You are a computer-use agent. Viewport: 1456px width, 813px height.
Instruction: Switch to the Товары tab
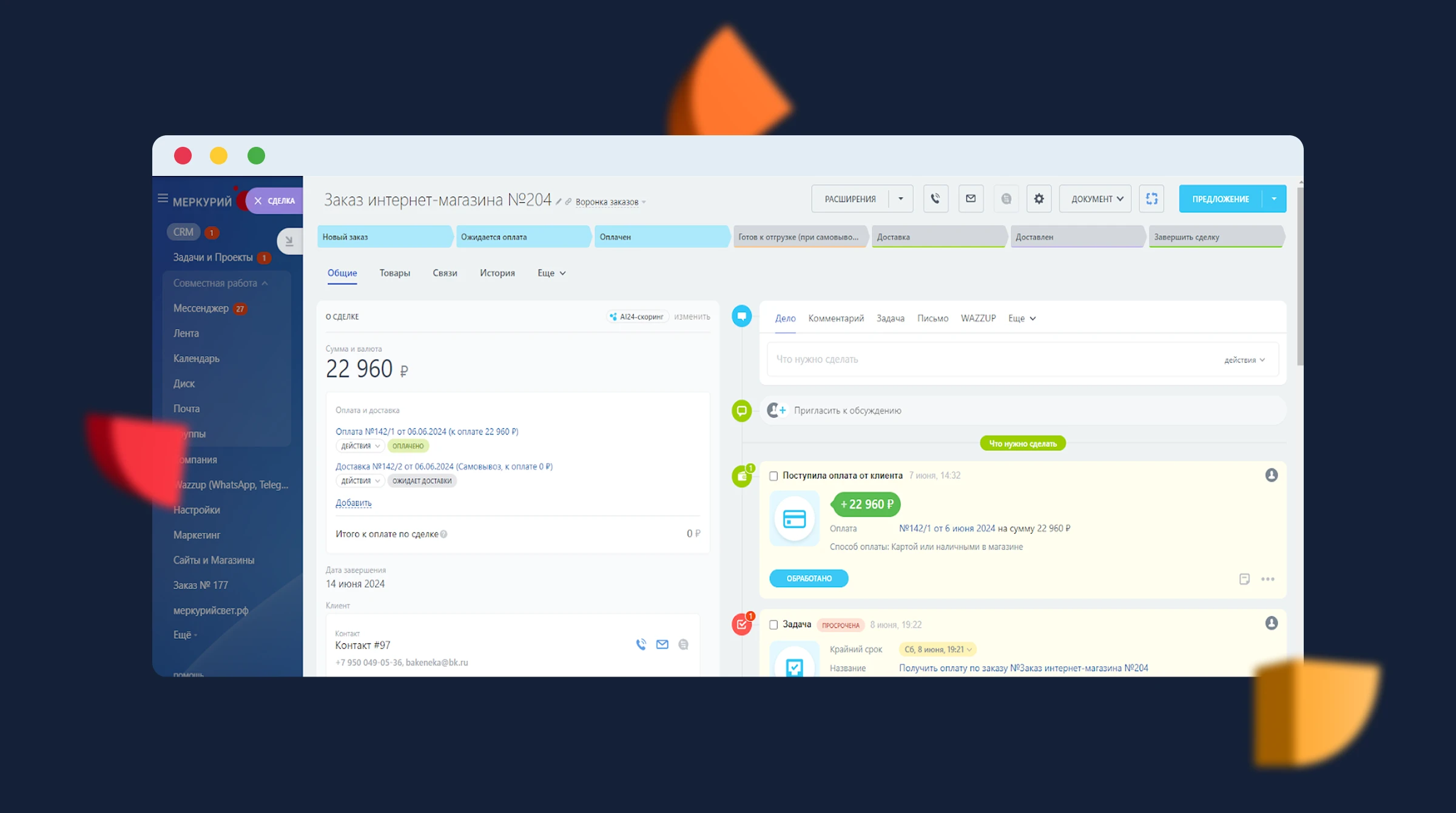pyautogui.click(x=394, y=273)
